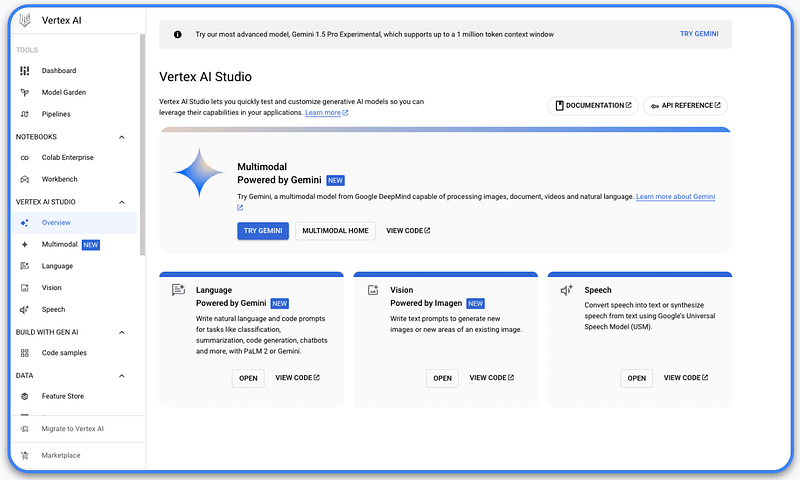Image resolution: width=800 pixels, height=480 pixels.
Task: Click the Multimodal star icon in sidebar
Action: click(24, 244)
